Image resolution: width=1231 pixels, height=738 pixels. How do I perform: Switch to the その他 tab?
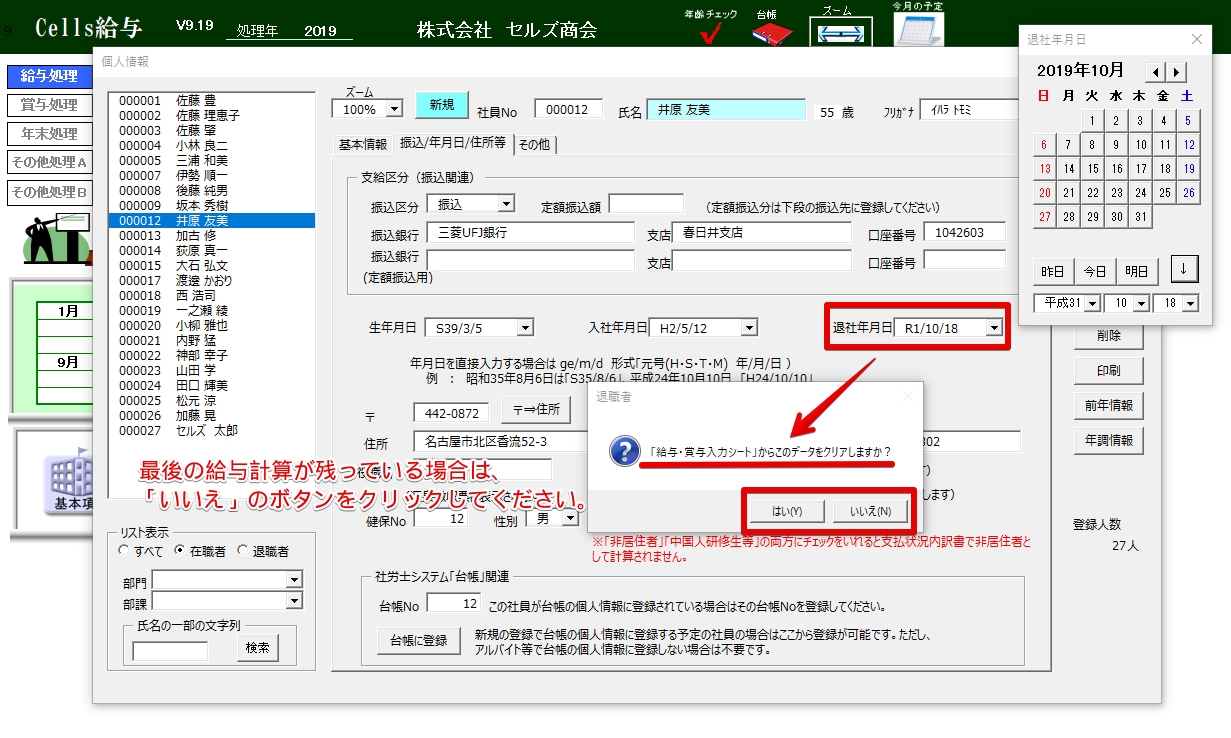click(534, 144)
